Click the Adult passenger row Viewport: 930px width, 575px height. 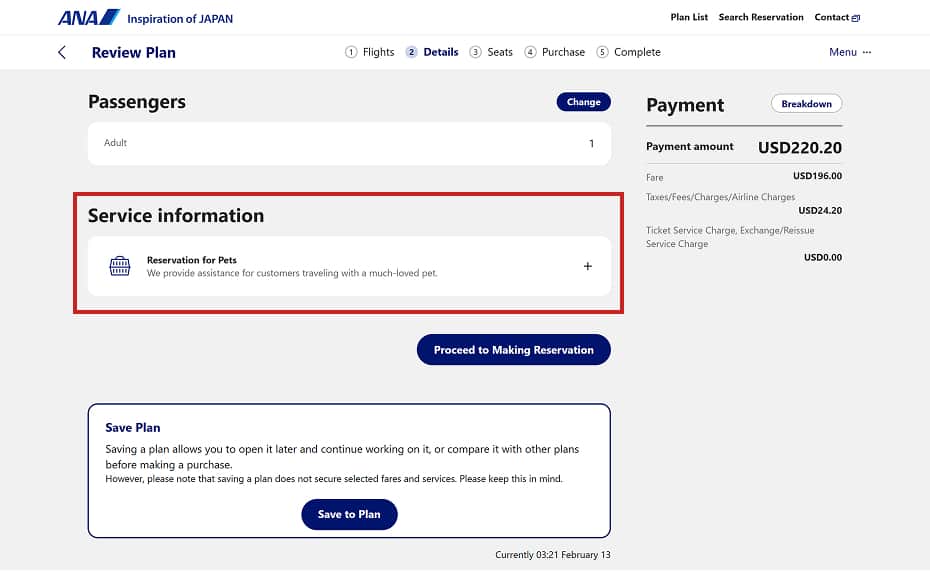point(349,143)
